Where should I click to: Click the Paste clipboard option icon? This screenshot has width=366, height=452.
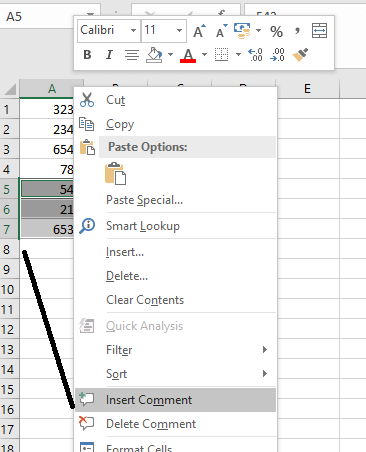point(115,173)
